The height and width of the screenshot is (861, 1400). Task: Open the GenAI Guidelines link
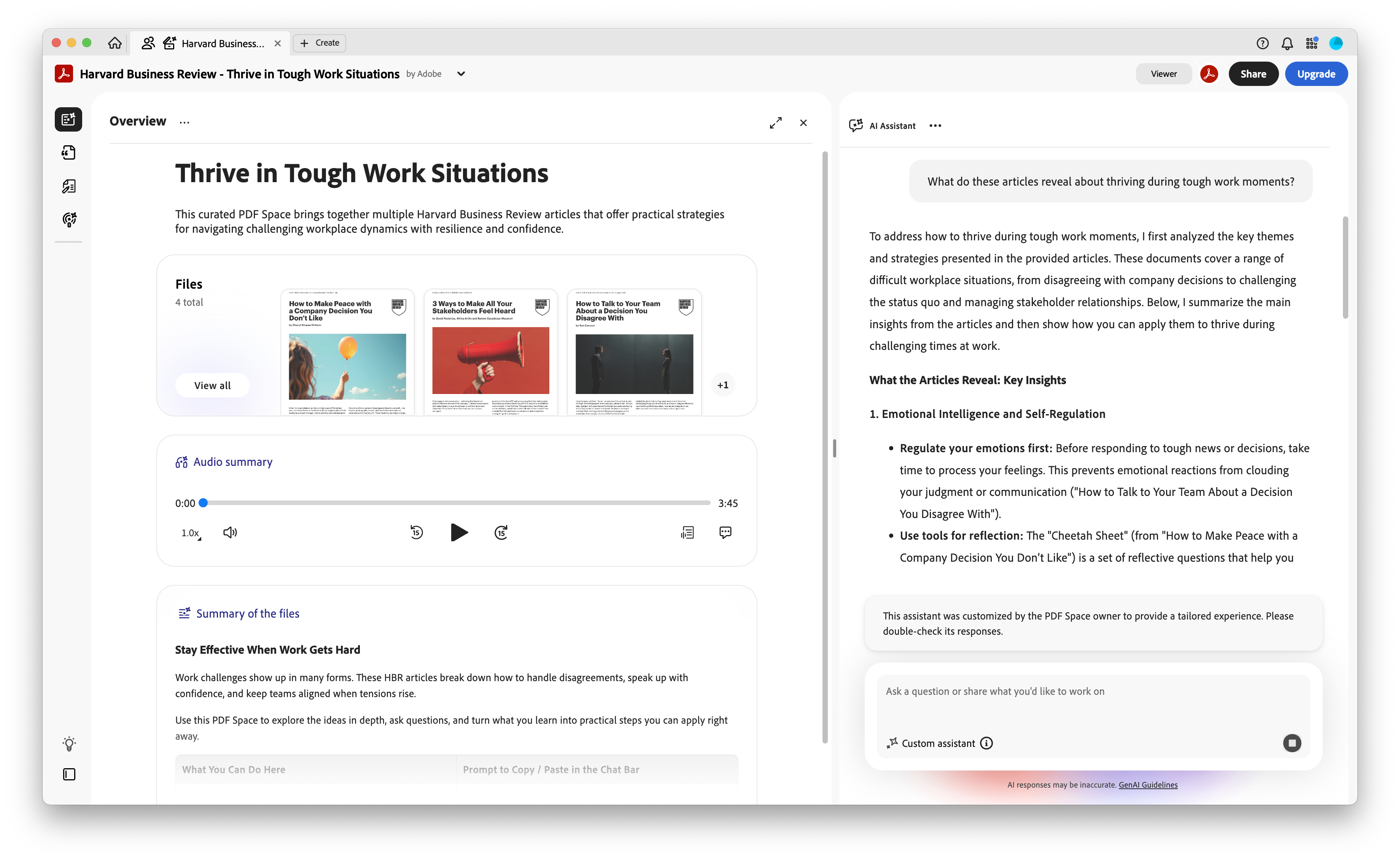coord(1148,785)
